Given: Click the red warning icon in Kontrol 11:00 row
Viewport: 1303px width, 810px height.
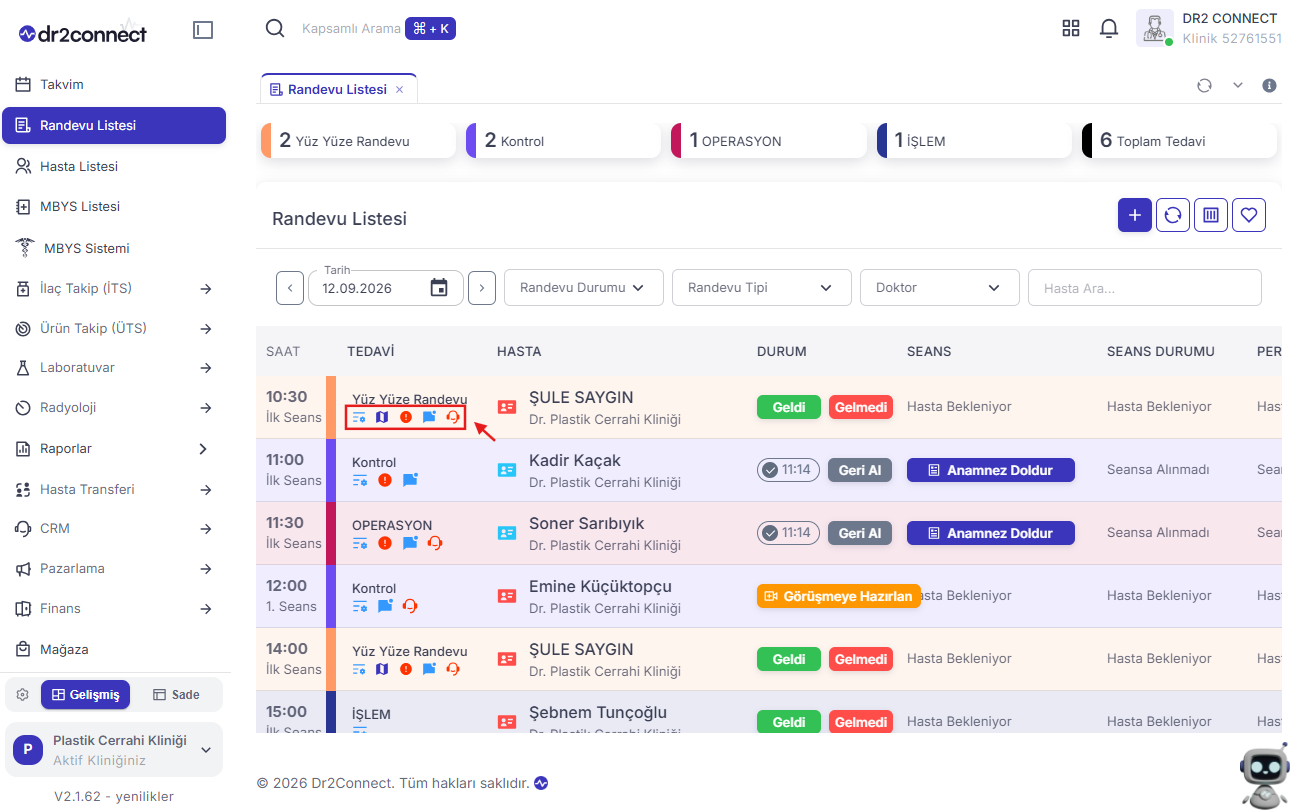Looking at the screenshot, I should tap(385, 480).
